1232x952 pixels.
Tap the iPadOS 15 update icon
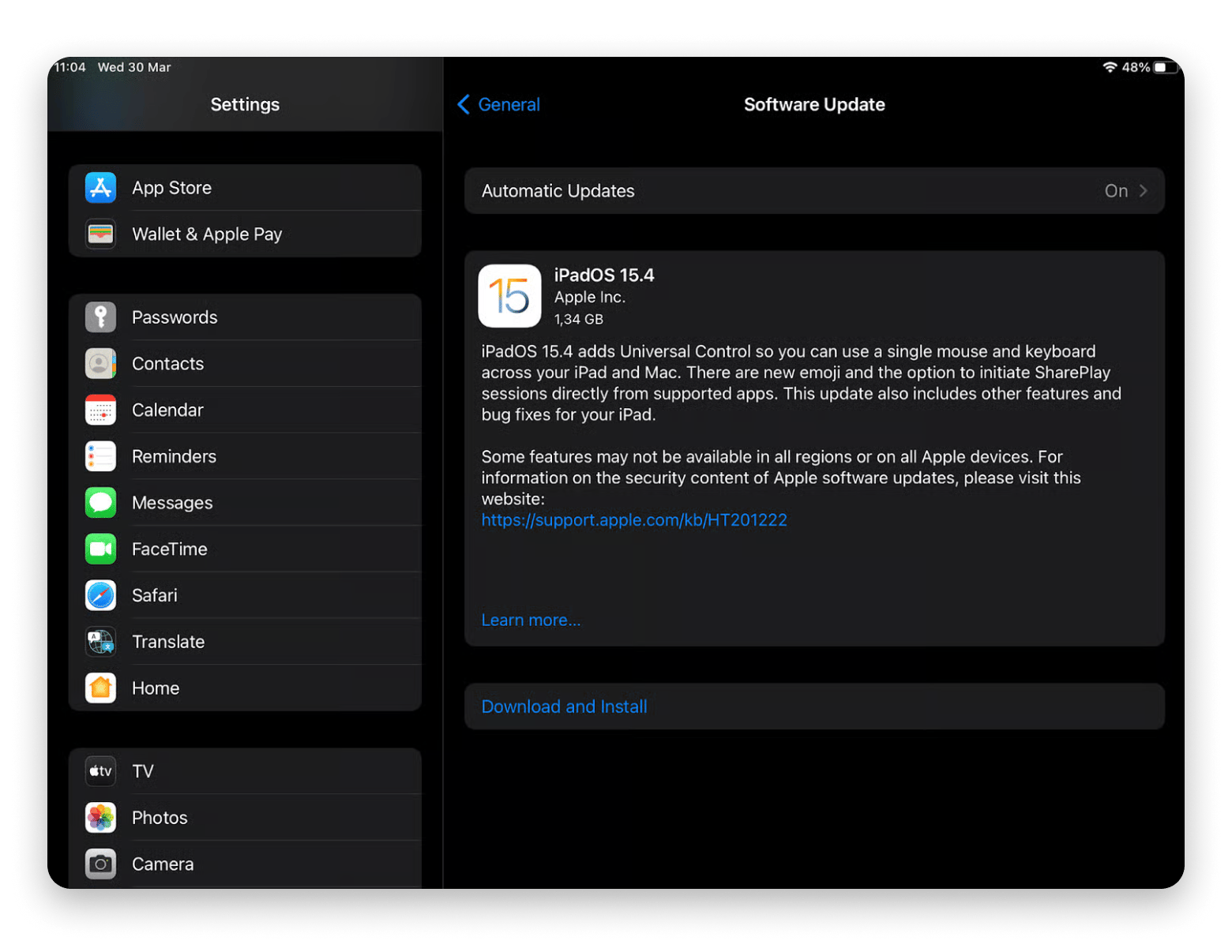point(509,296)
